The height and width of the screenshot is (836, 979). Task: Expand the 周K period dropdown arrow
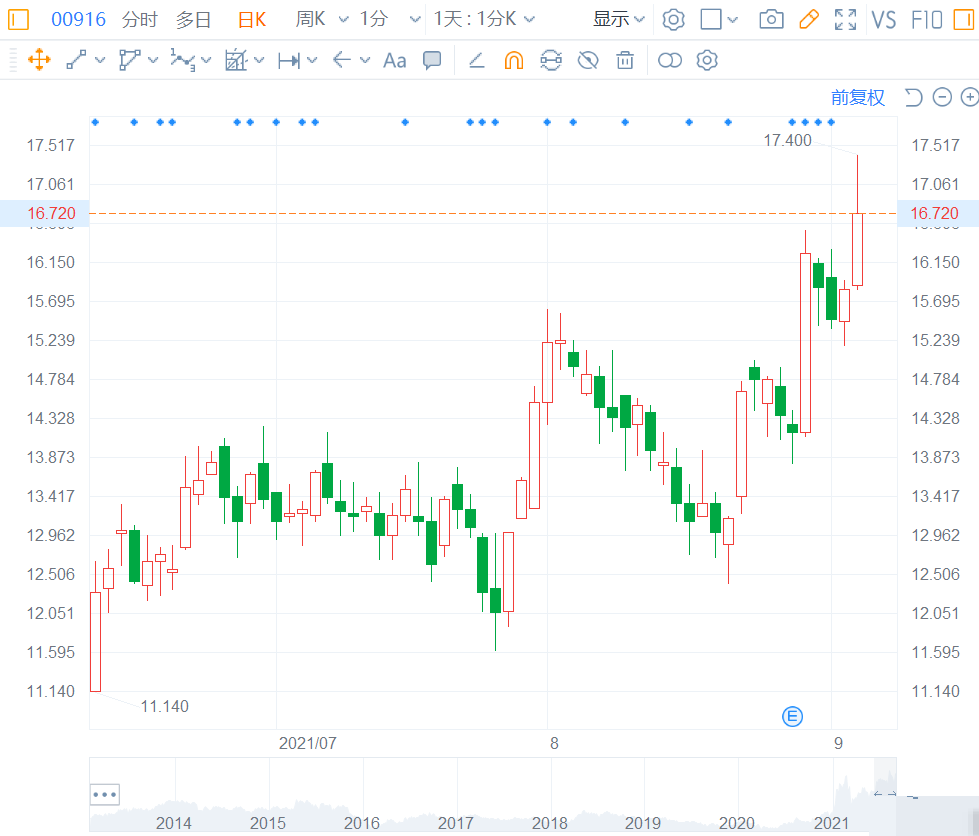click(x=343, y=19)
